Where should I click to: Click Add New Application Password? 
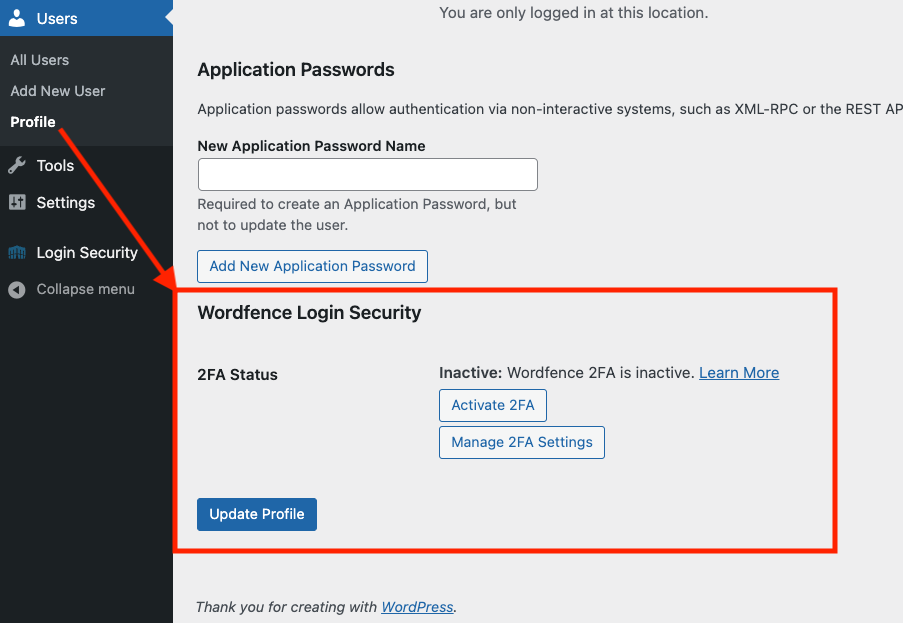[312, 266]
